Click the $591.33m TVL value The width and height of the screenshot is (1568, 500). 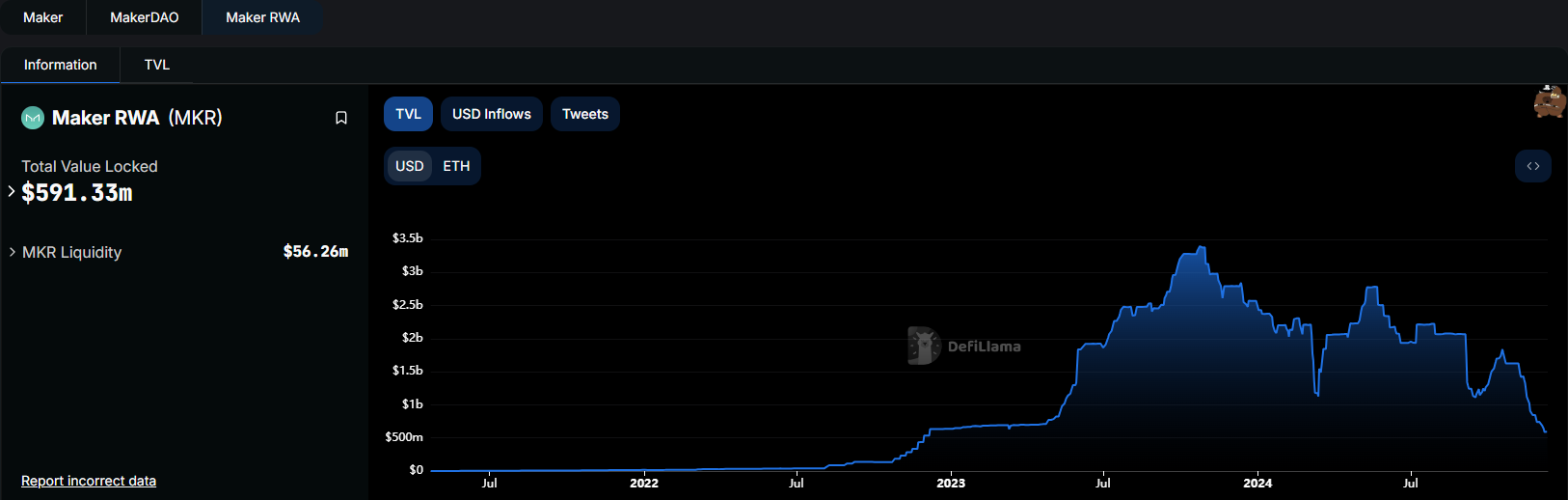[77, 193]
